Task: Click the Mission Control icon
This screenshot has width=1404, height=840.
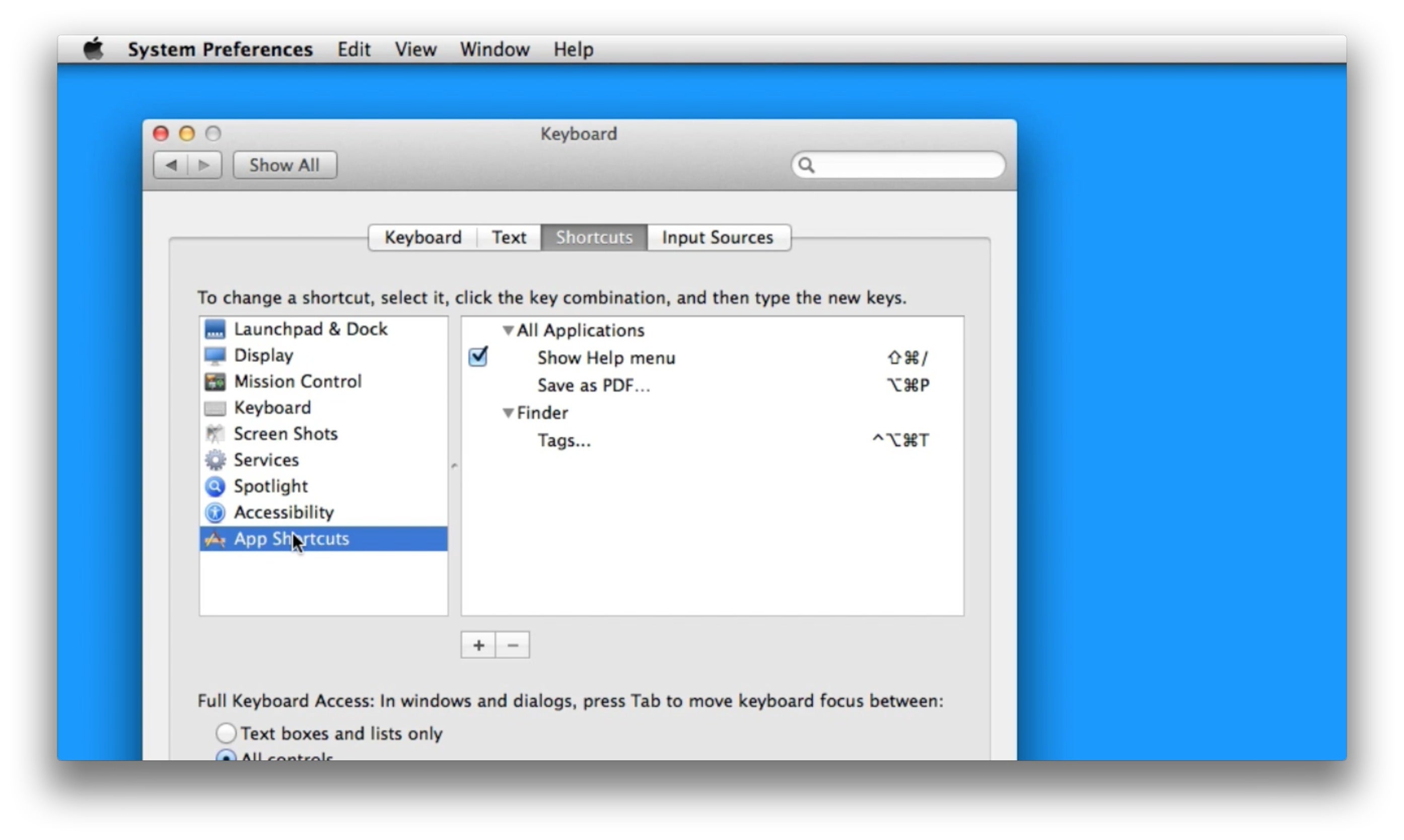Action: click(x=215, y=382)
